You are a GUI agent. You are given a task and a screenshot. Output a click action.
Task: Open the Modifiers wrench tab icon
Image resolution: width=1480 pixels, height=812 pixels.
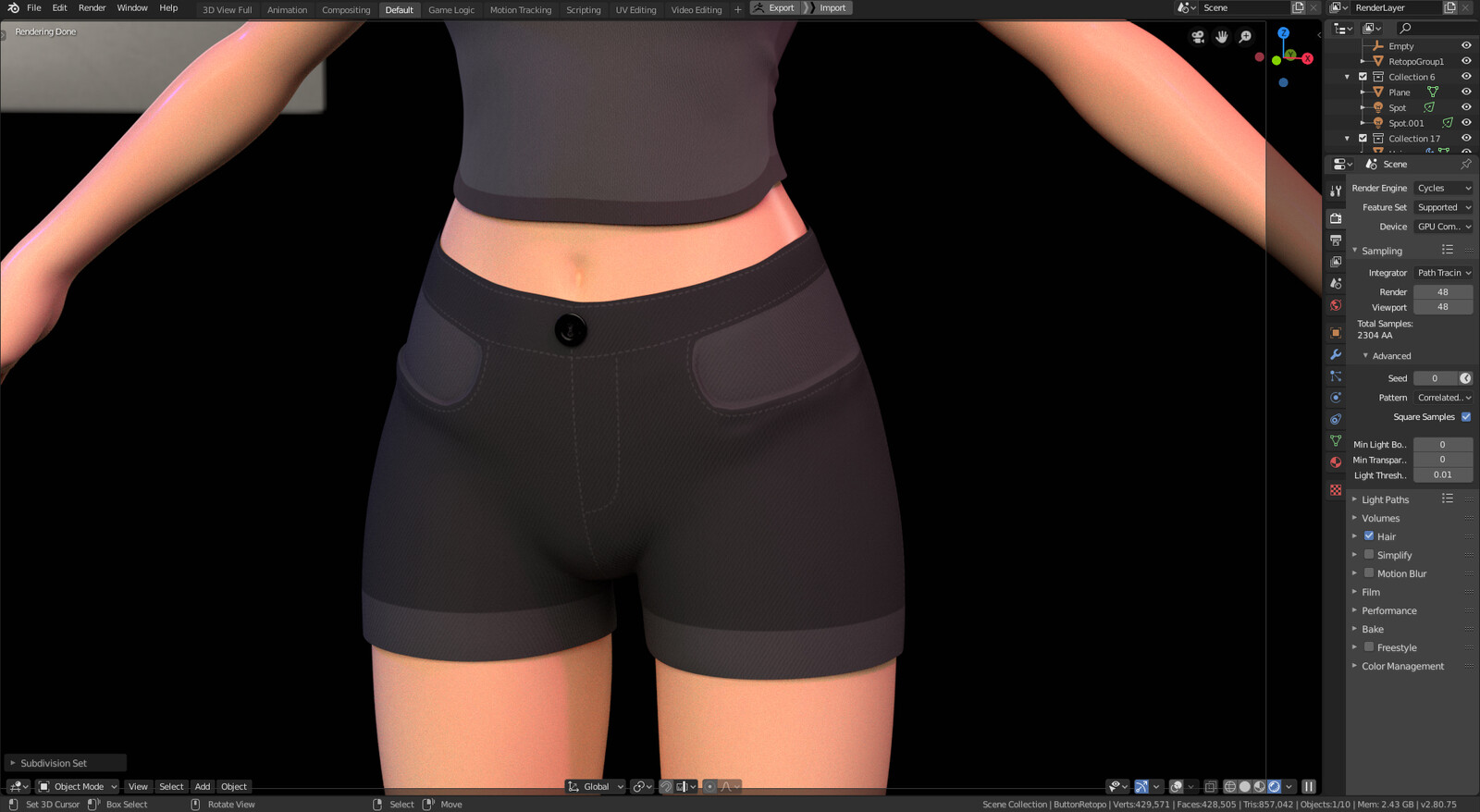[x=1336, y=354]
